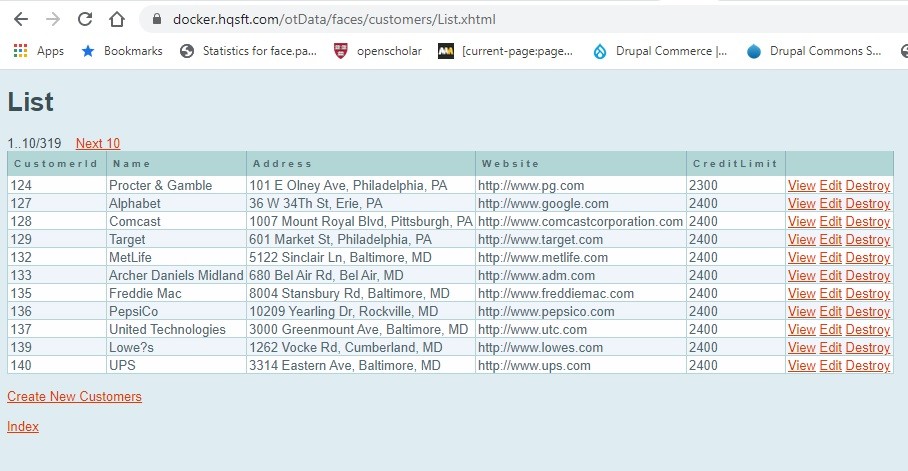Open the Create New Customers link

click(74, 396)
